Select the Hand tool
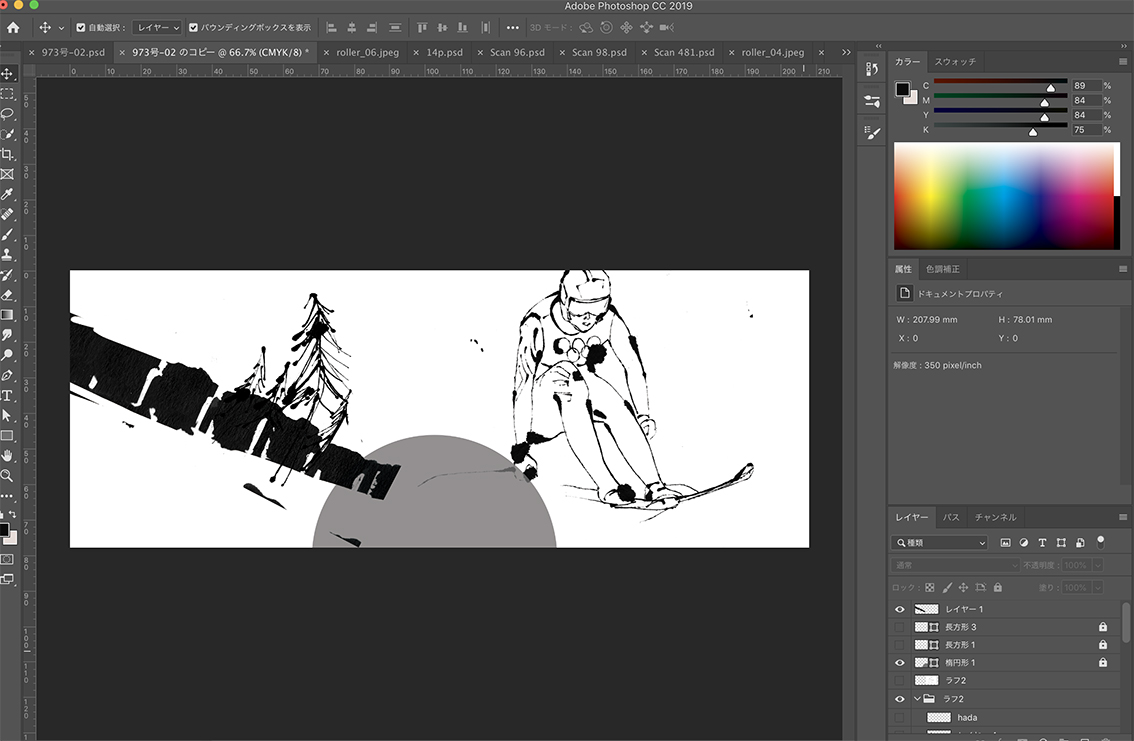 [7, 456]
